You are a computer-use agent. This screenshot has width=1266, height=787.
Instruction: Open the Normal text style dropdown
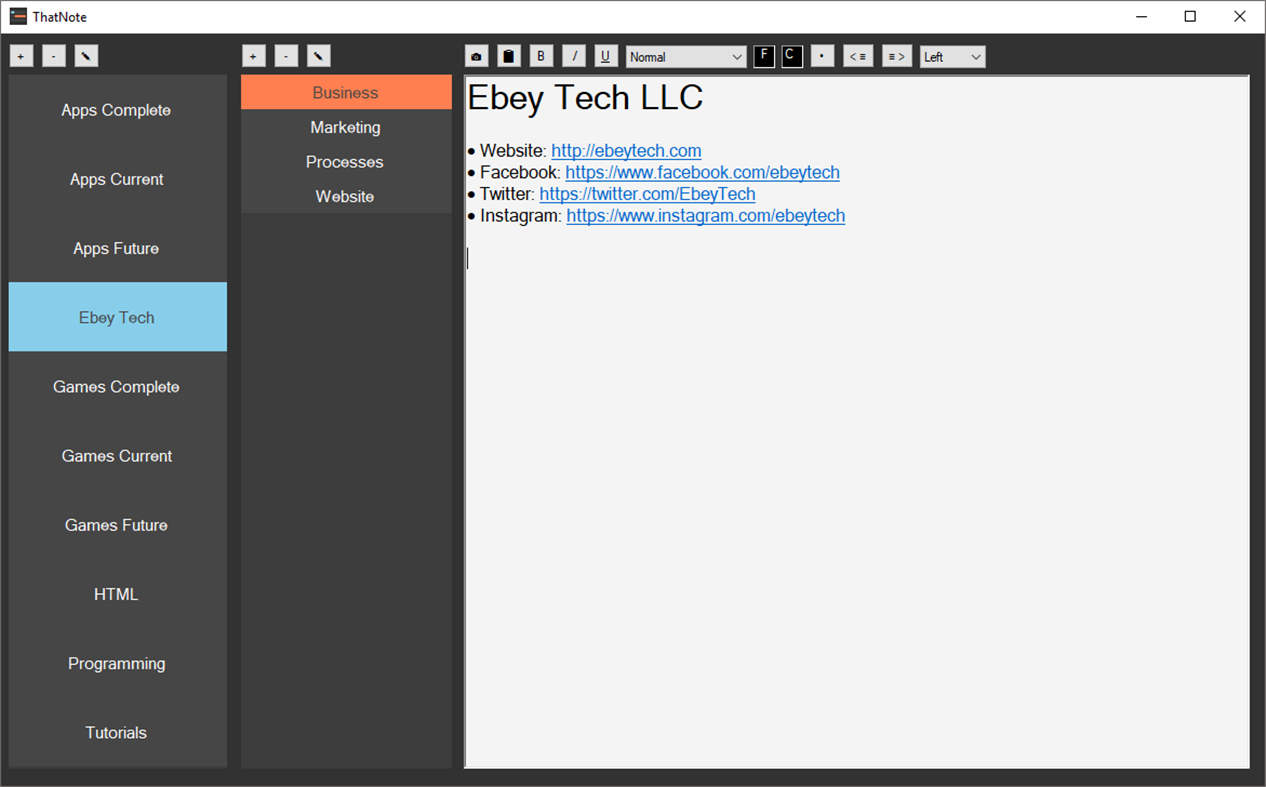685,56
